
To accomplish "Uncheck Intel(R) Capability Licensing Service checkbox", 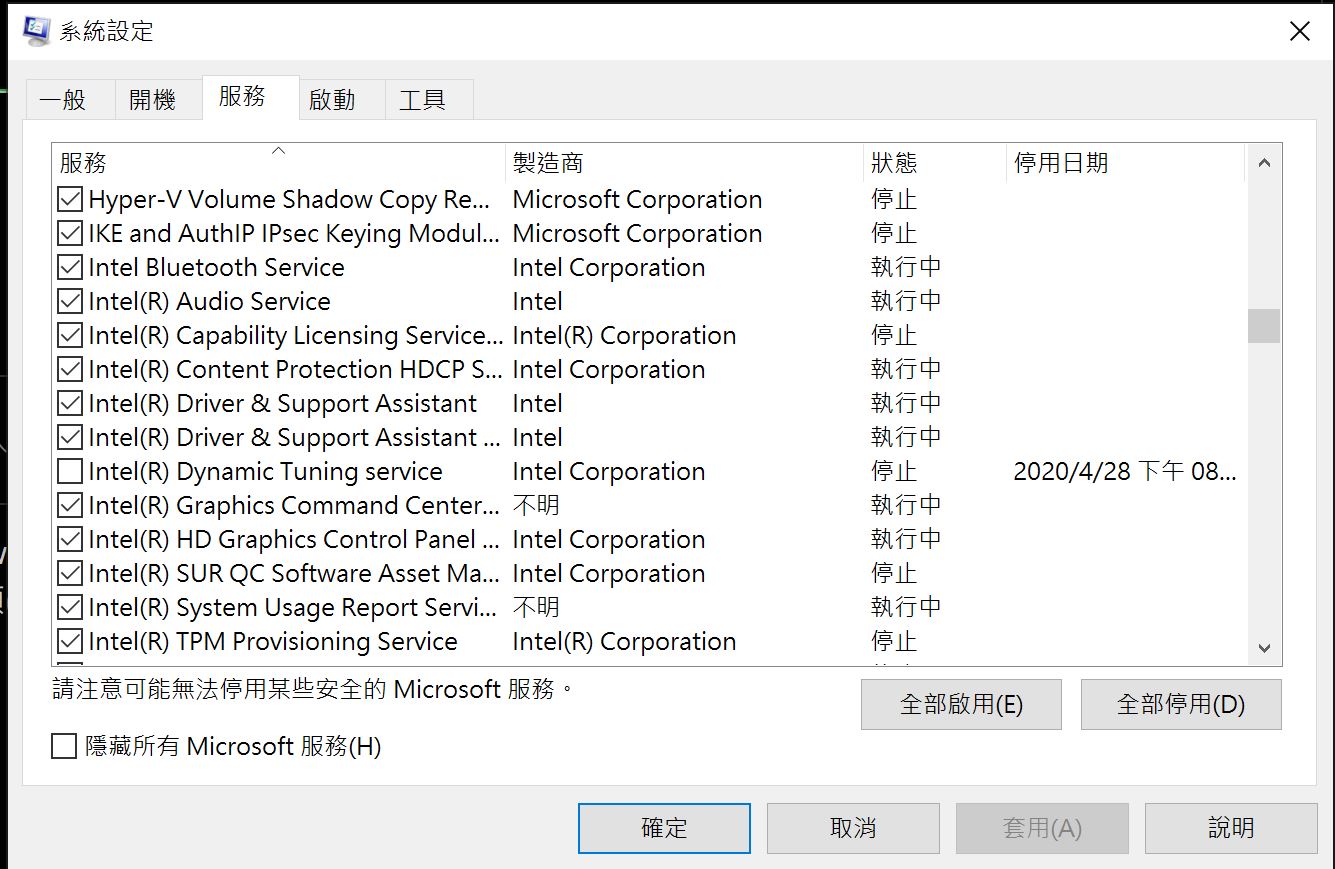I will tap(70, 336).
